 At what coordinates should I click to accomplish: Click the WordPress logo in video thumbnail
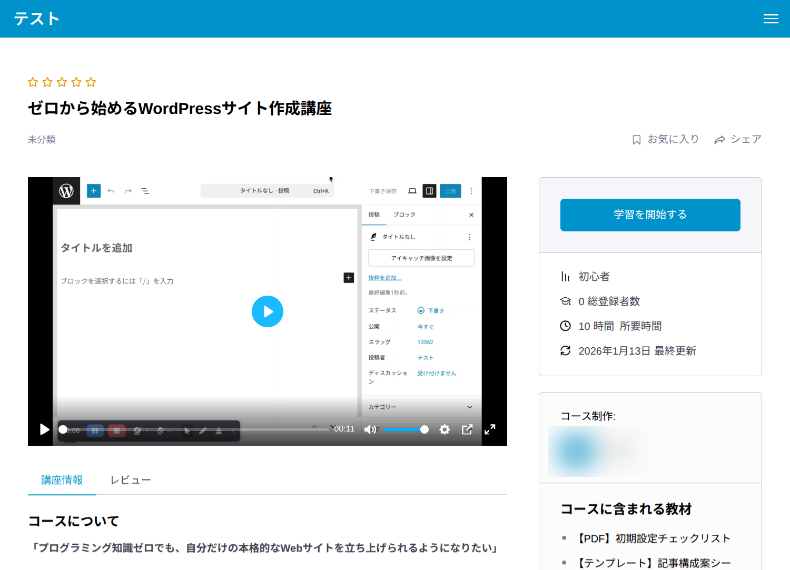click(x=67, y=191)
